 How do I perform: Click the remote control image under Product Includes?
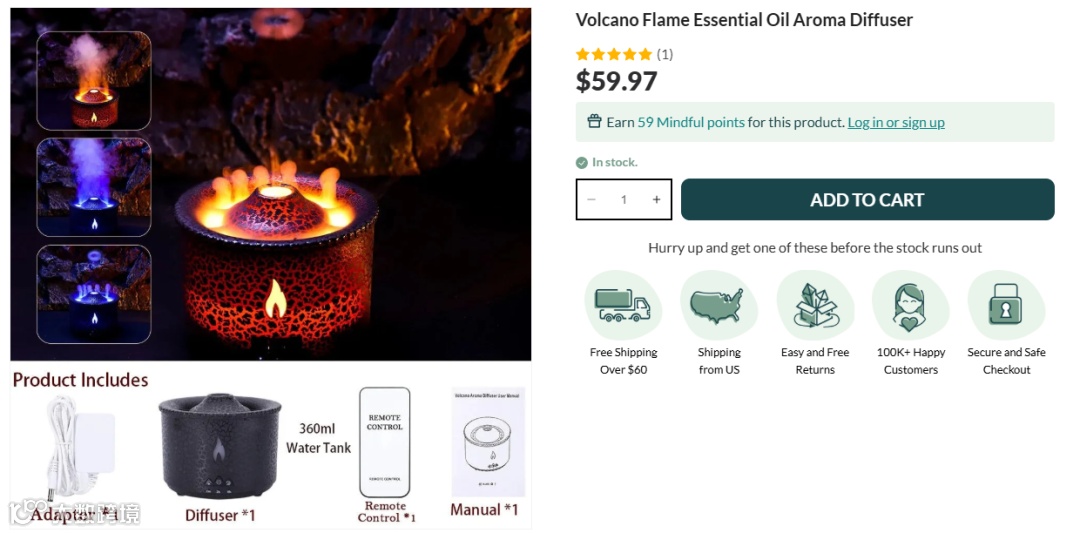(x=384, y=442)
